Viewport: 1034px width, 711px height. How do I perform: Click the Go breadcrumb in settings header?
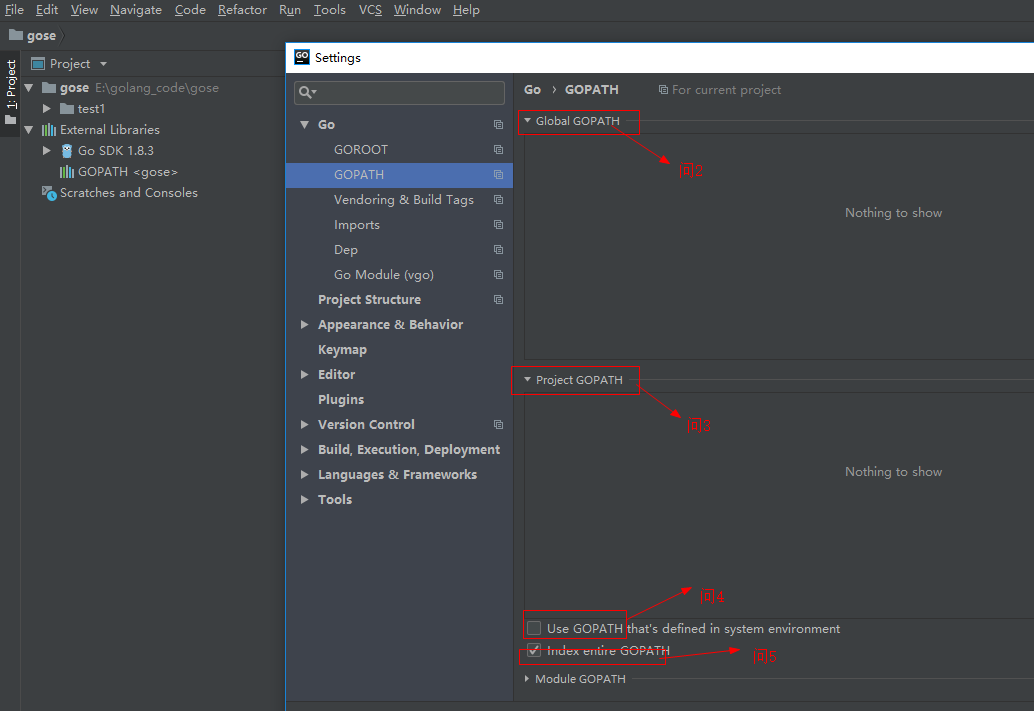click(x=532, y=90)
